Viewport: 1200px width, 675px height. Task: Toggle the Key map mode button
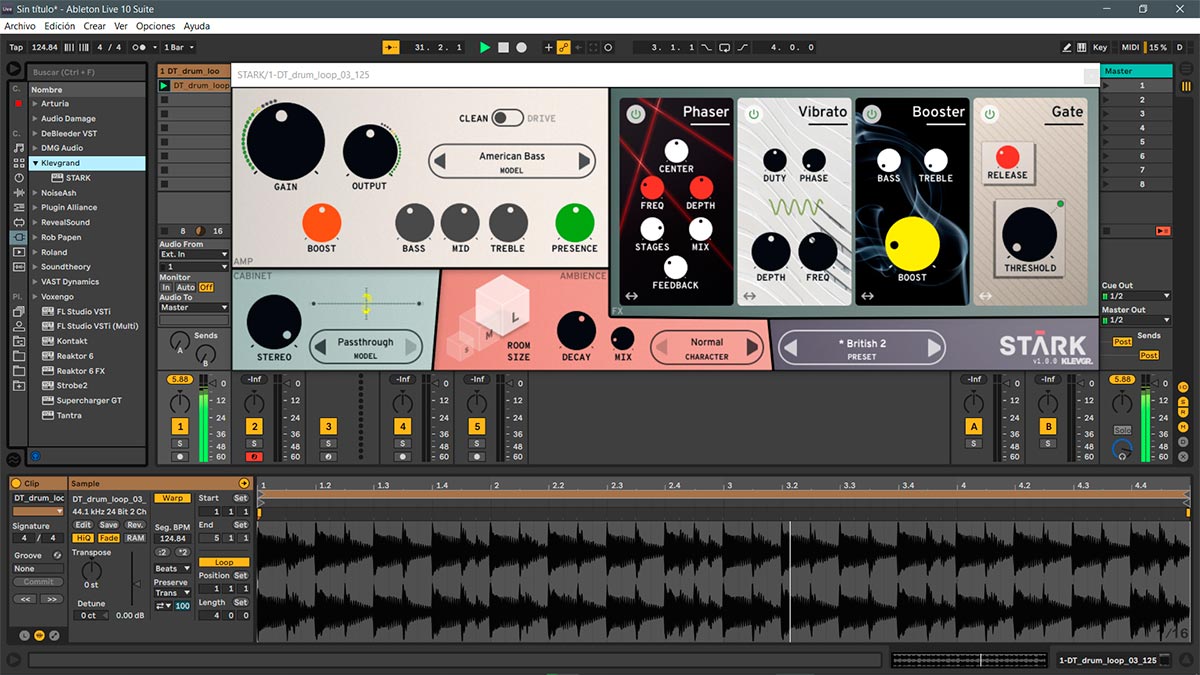point(1100,47)
